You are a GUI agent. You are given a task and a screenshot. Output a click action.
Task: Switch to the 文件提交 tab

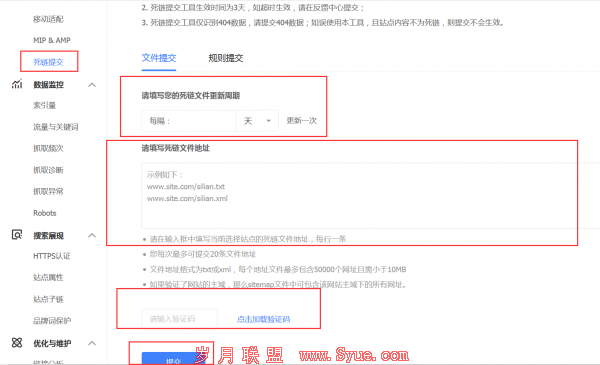(159, 58)
